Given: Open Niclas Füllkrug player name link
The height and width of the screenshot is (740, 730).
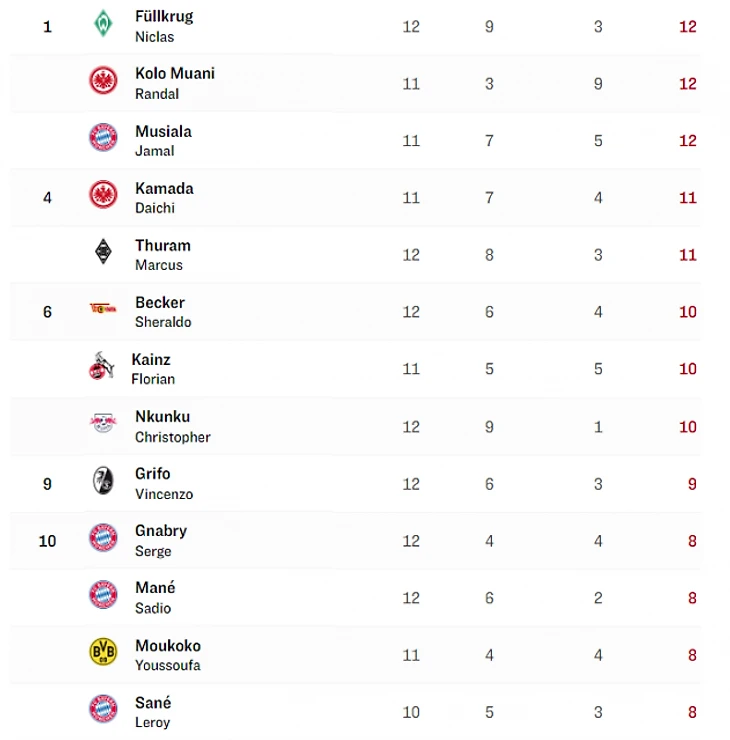Looking at the screenshot, I should coord(164,17).
